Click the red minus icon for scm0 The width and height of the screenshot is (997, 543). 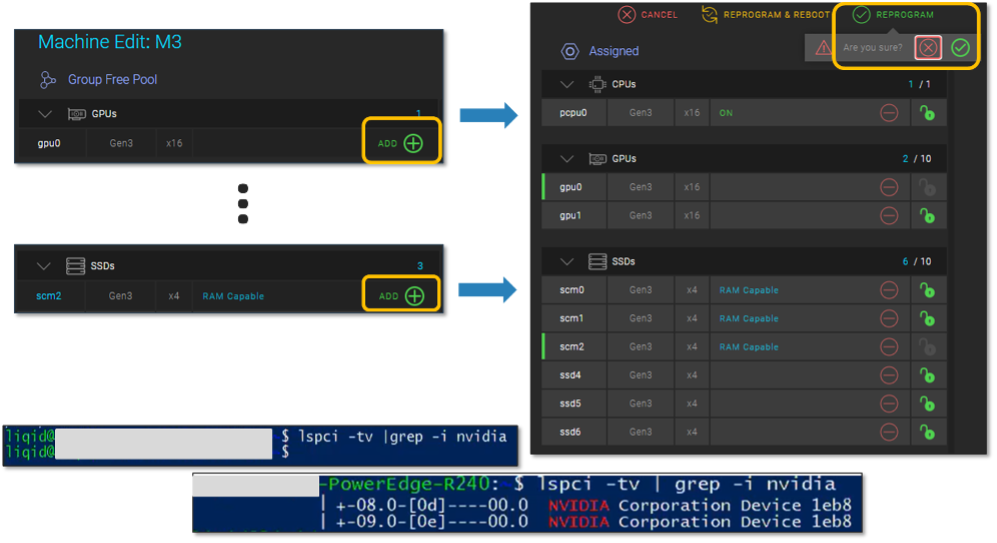889,290
